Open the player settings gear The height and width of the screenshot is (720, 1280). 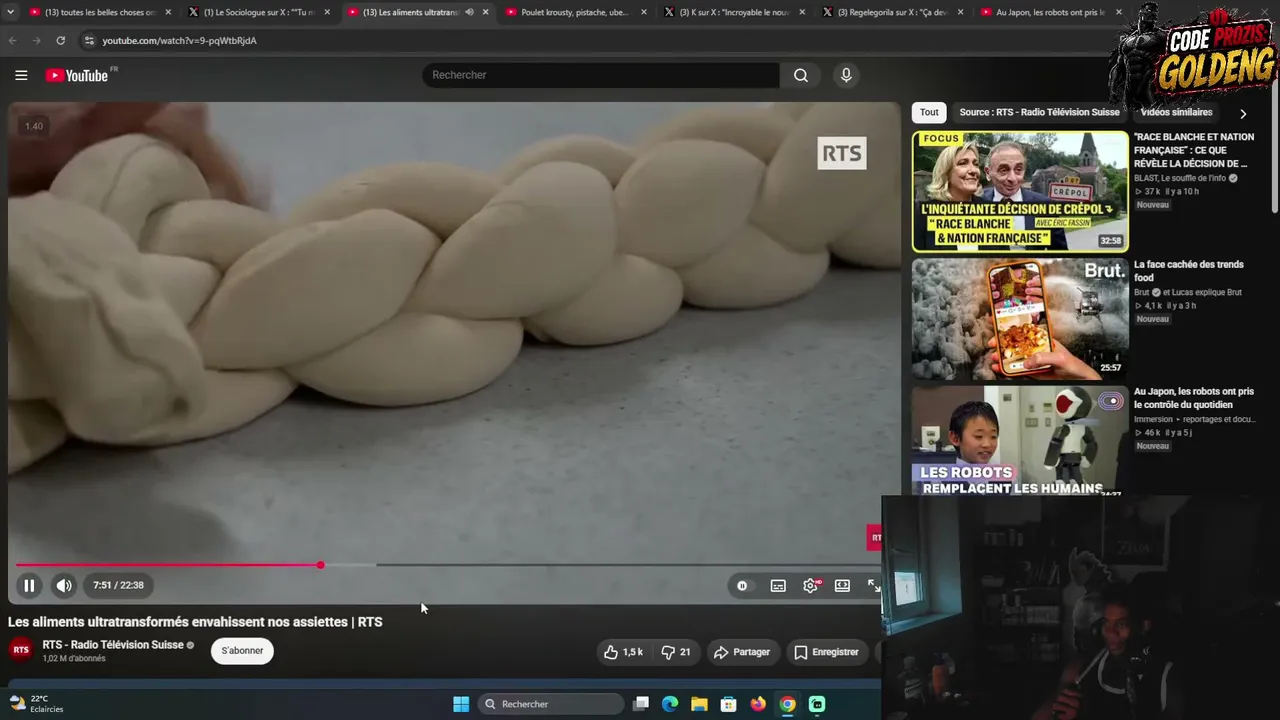[x=811, y=585]
